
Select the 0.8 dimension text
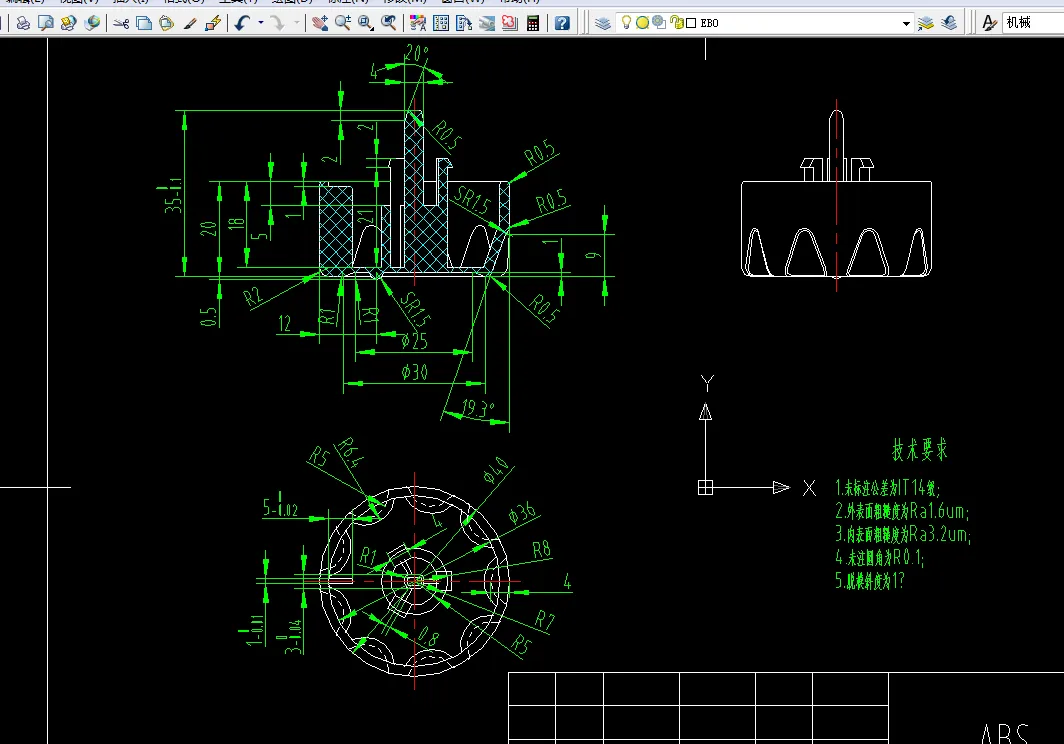(x=428, y=636)
